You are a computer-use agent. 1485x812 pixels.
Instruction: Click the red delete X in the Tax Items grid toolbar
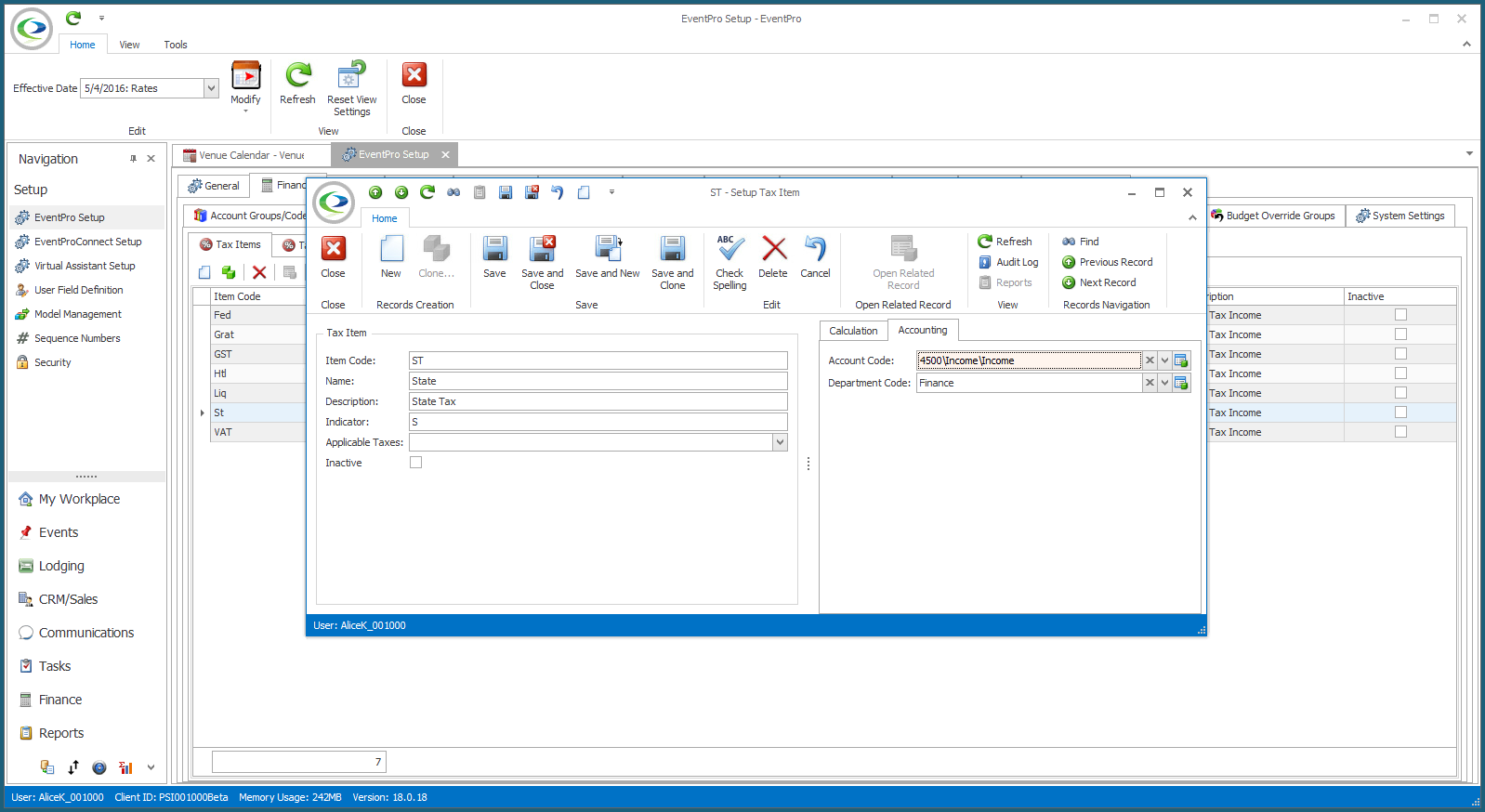[259, 272]
